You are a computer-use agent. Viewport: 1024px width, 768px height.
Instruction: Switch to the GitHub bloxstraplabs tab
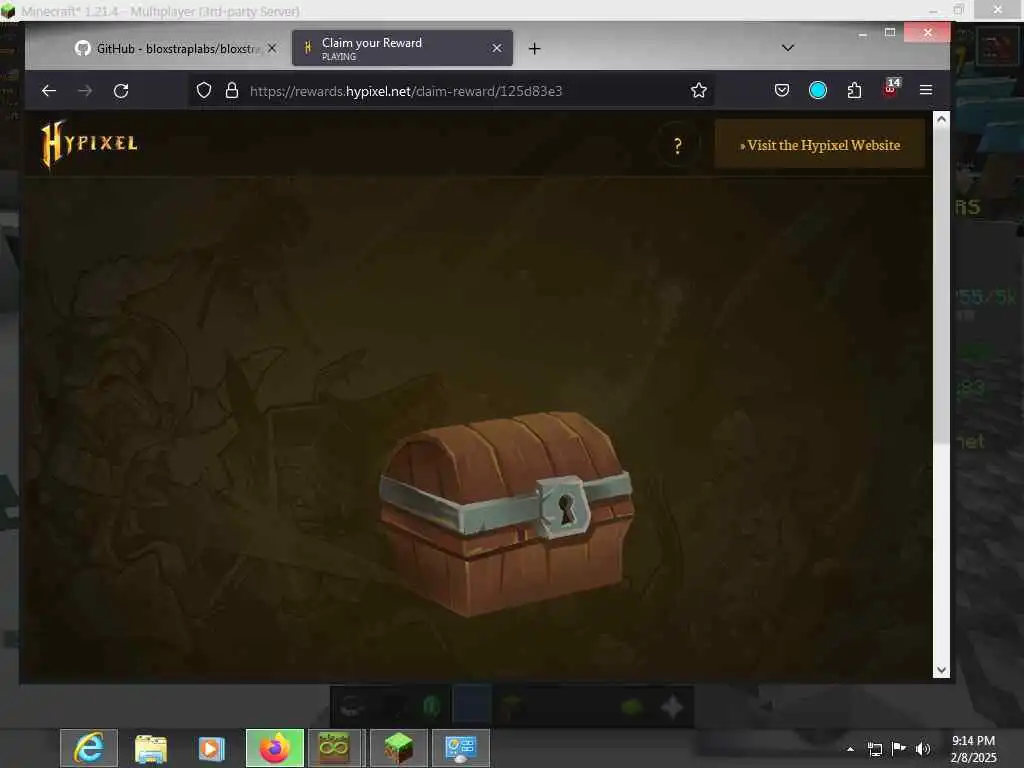click(x=167, y=48)
